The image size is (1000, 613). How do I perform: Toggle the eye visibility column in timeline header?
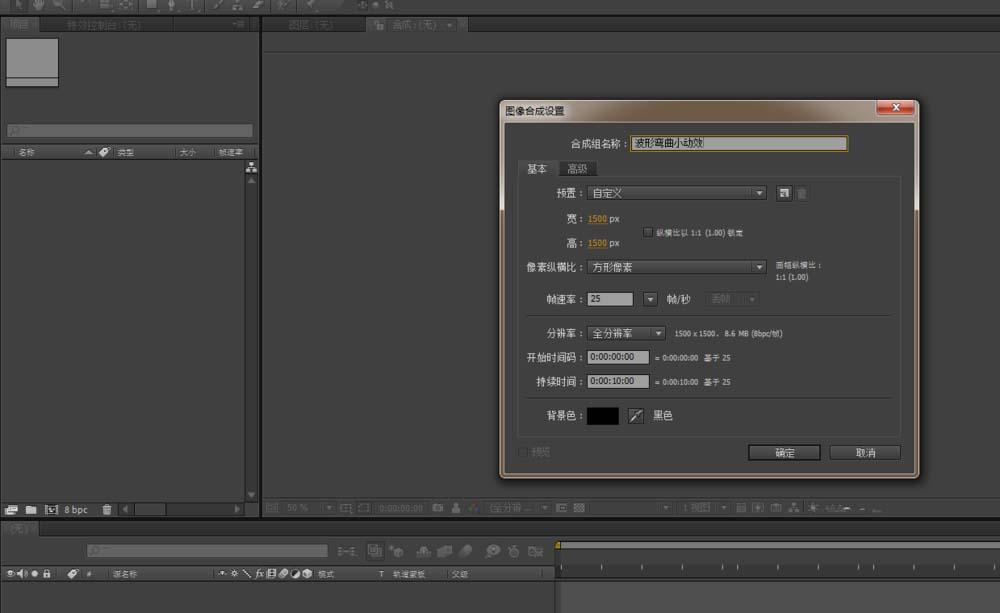point(10,573)
